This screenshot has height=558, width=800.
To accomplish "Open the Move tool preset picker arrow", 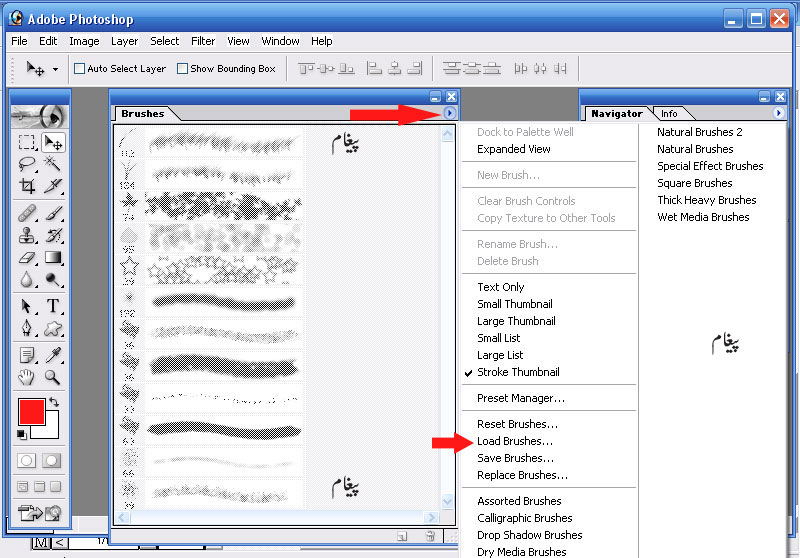I will click(x=55, y=69).
